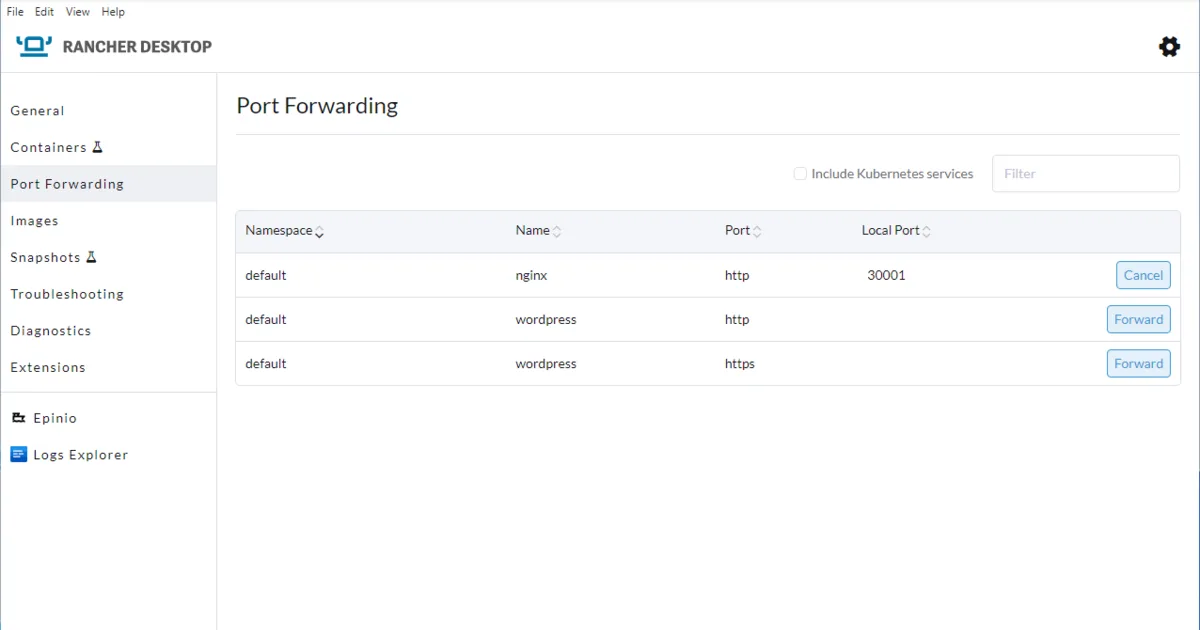Open the Snapshots sidebar section
This screenshot has height=630, width=1200.
[108, 257]
